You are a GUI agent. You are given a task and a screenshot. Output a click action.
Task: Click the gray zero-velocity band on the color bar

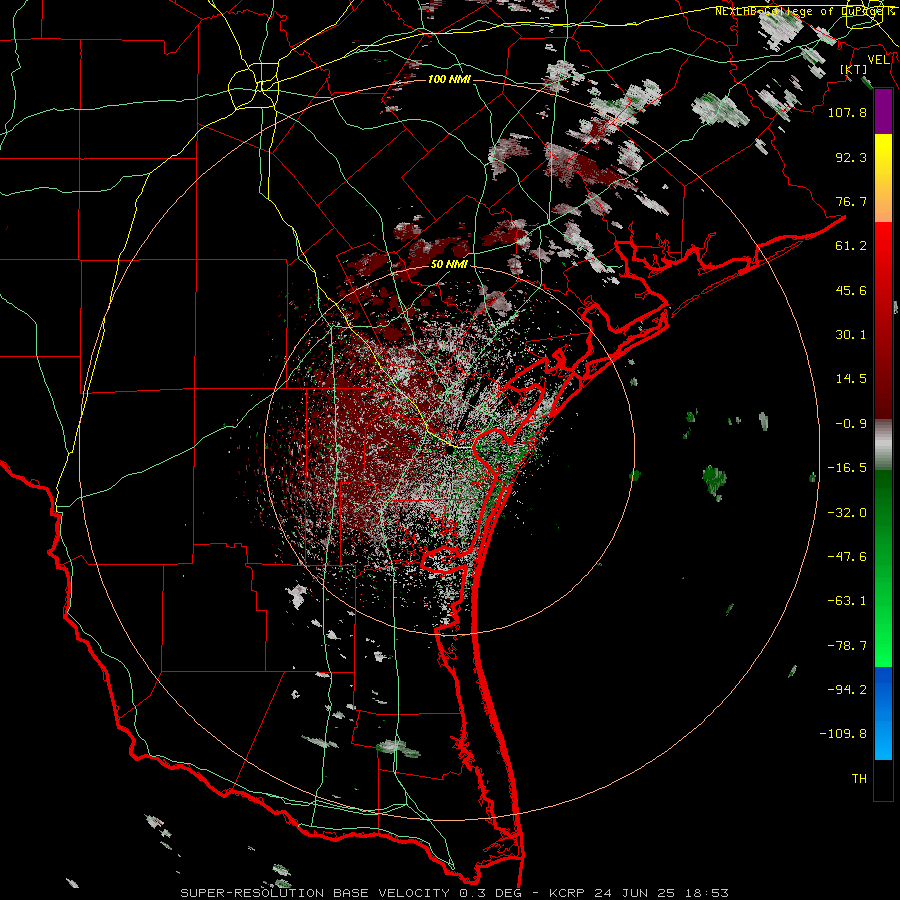[883, 445]
